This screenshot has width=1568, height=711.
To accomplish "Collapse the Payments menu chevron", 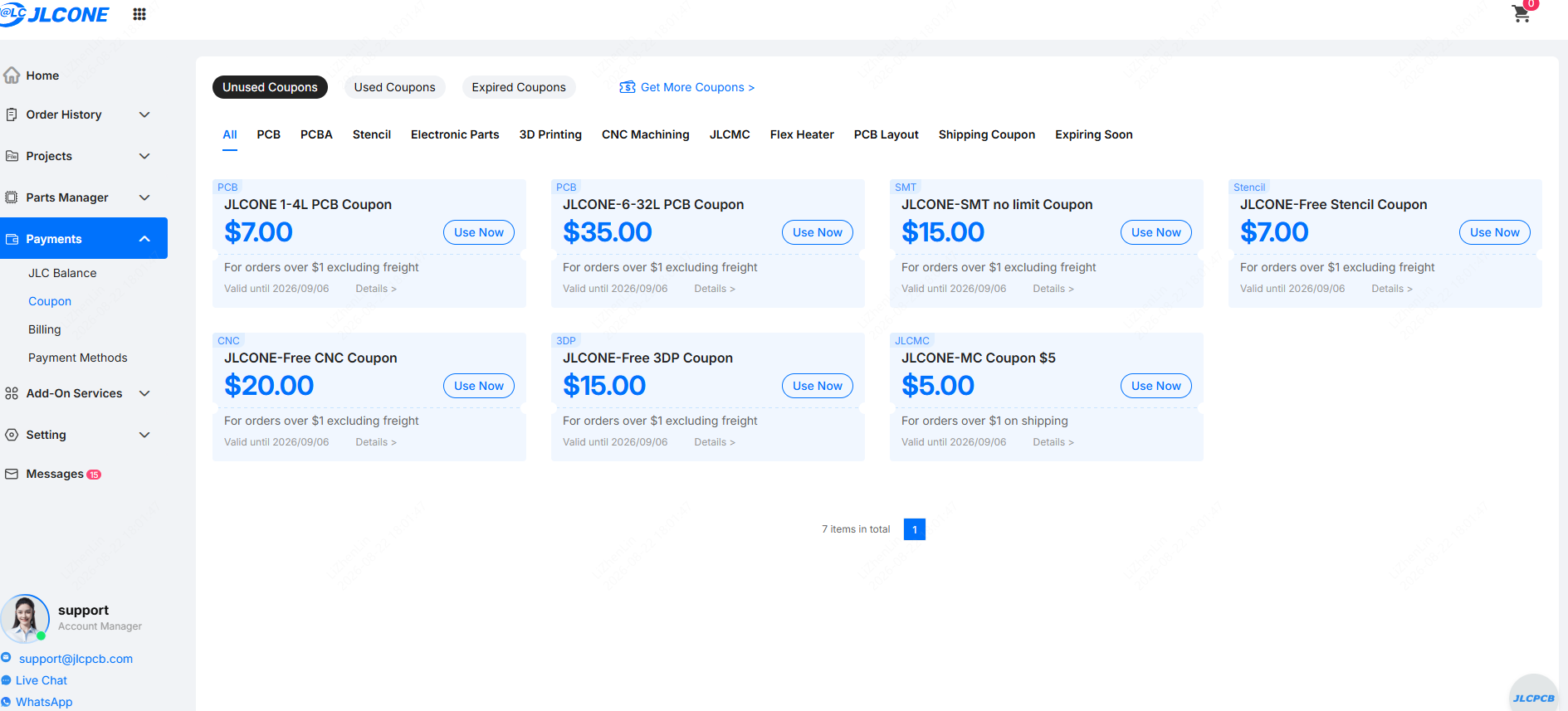I will coord(144,239).
